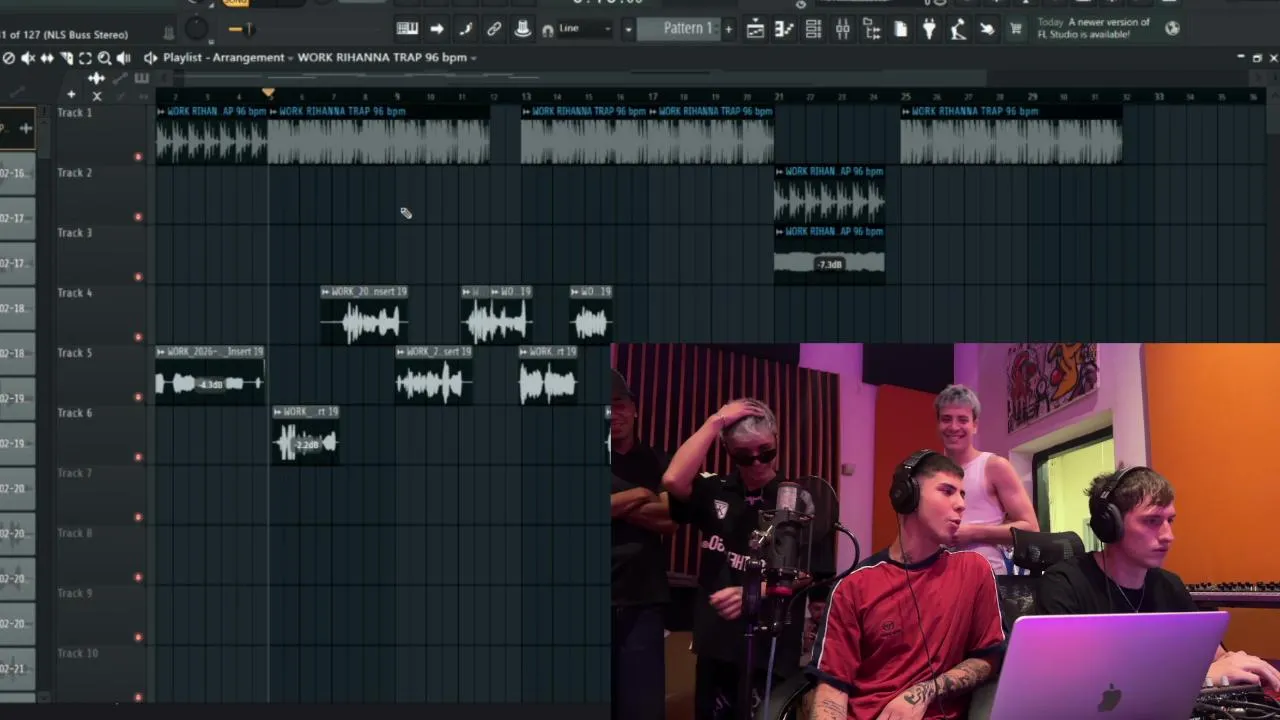Mute Track 6 with its red dot
The width and height of the screenshot is (1280, 720).
tap(138, 457)
